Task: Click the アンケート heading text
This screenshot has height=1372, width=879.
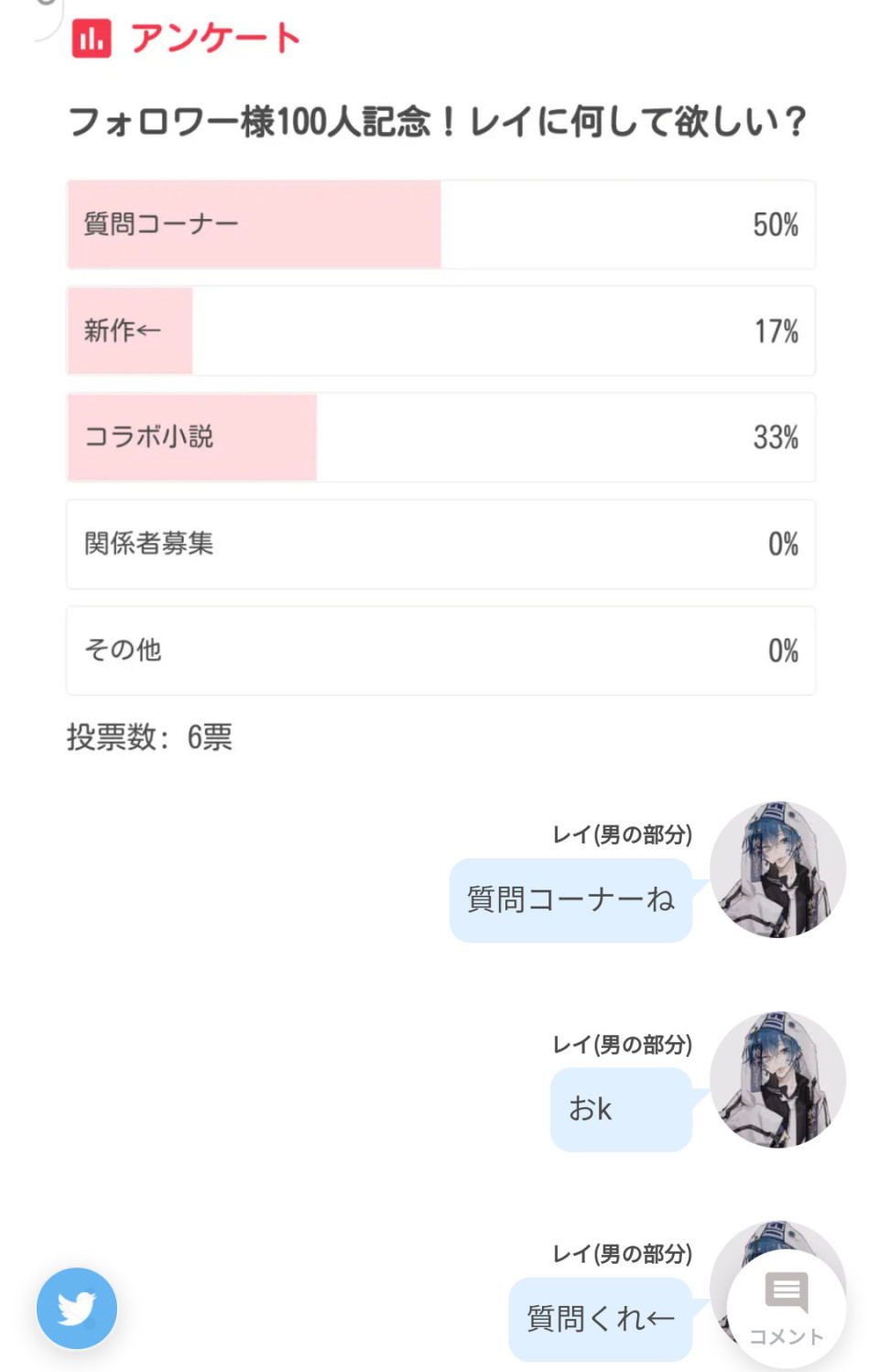Action: click(215, 38)
